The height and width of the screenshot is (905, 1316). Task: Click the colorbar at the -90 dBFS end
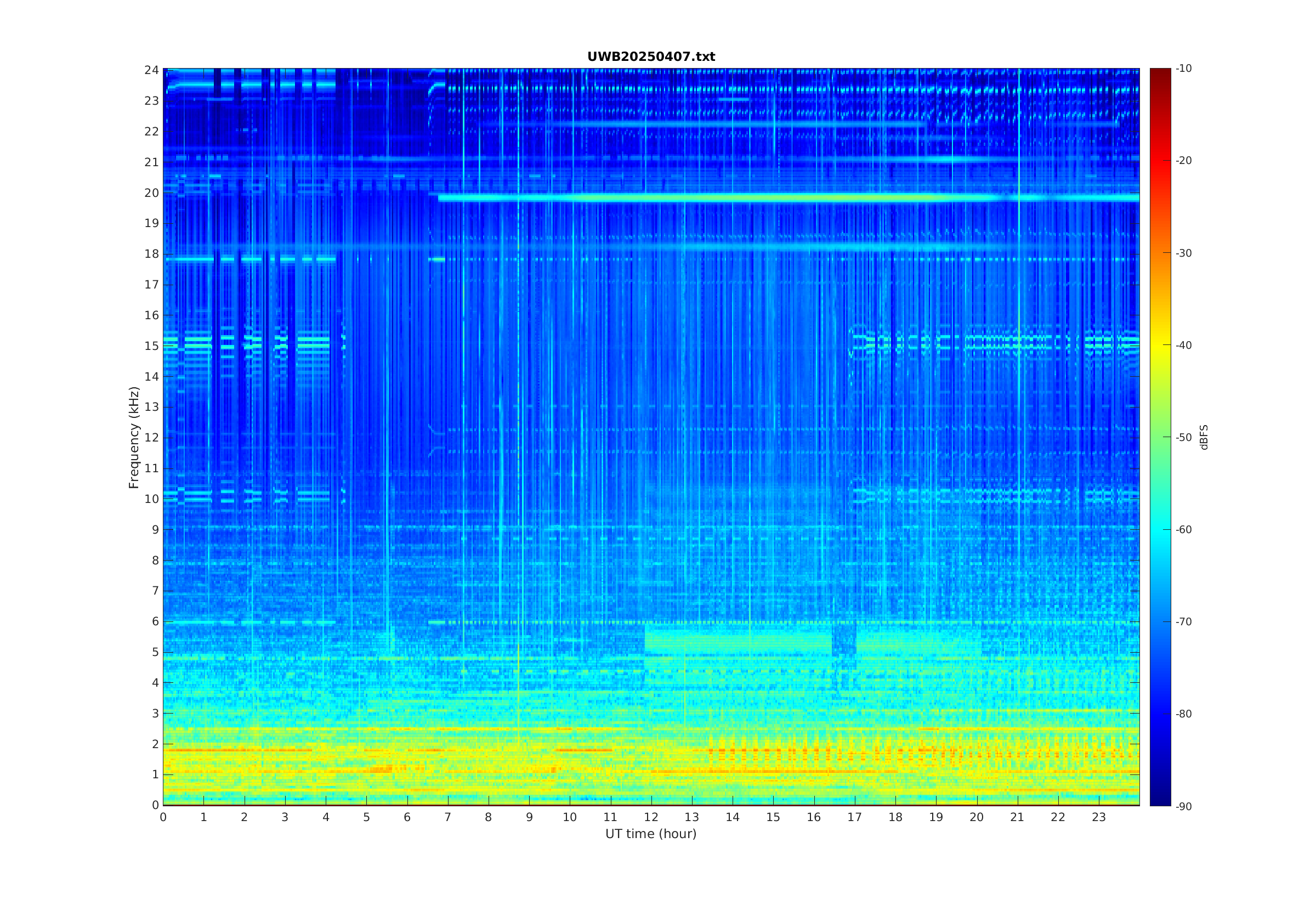tap(1160, 804)
